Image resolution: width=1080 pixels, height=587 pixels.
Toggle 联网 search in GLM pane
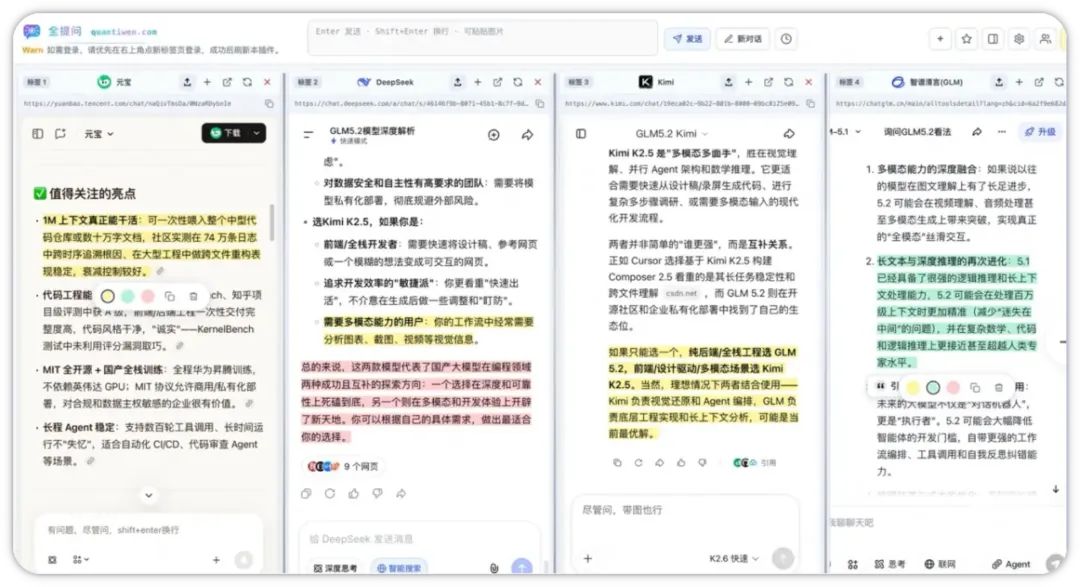940,564
